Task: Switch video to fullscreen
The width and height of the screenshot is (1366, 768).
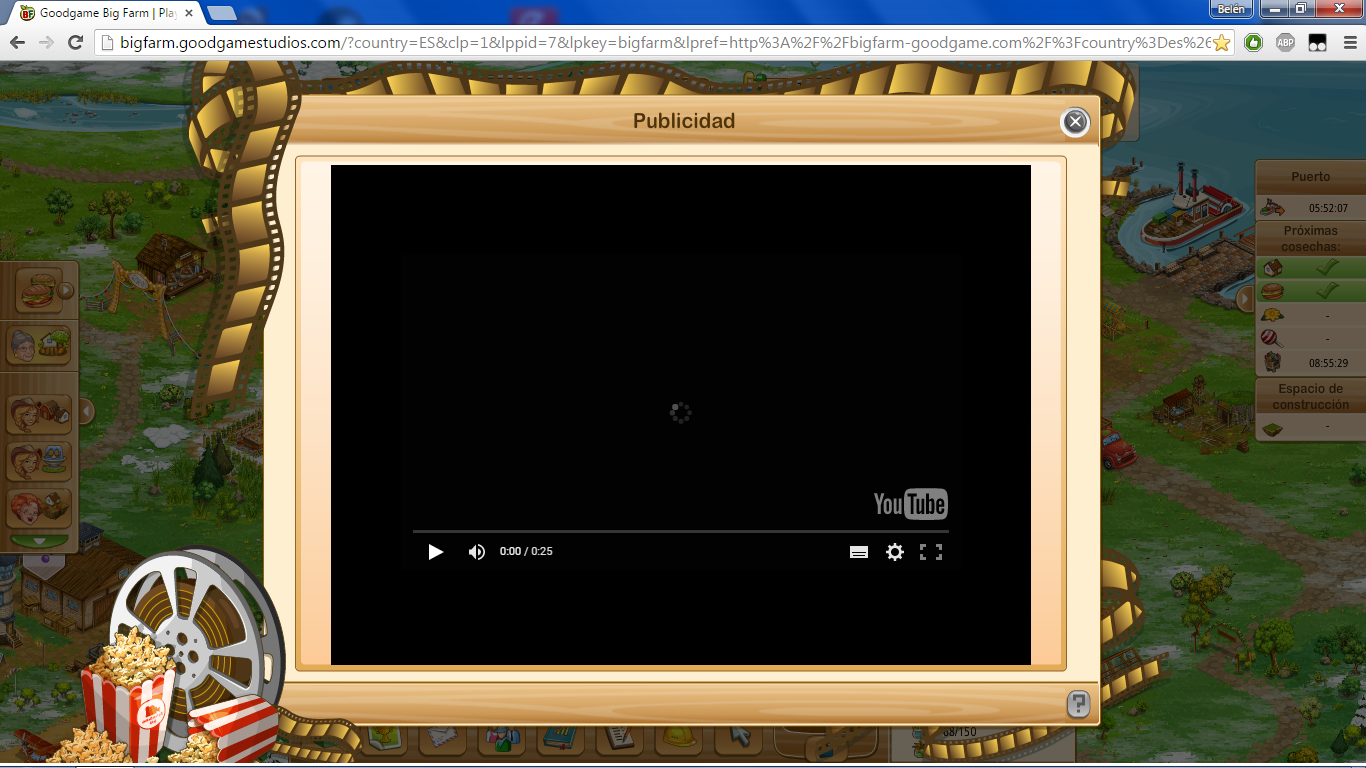Action: [931, 552]
